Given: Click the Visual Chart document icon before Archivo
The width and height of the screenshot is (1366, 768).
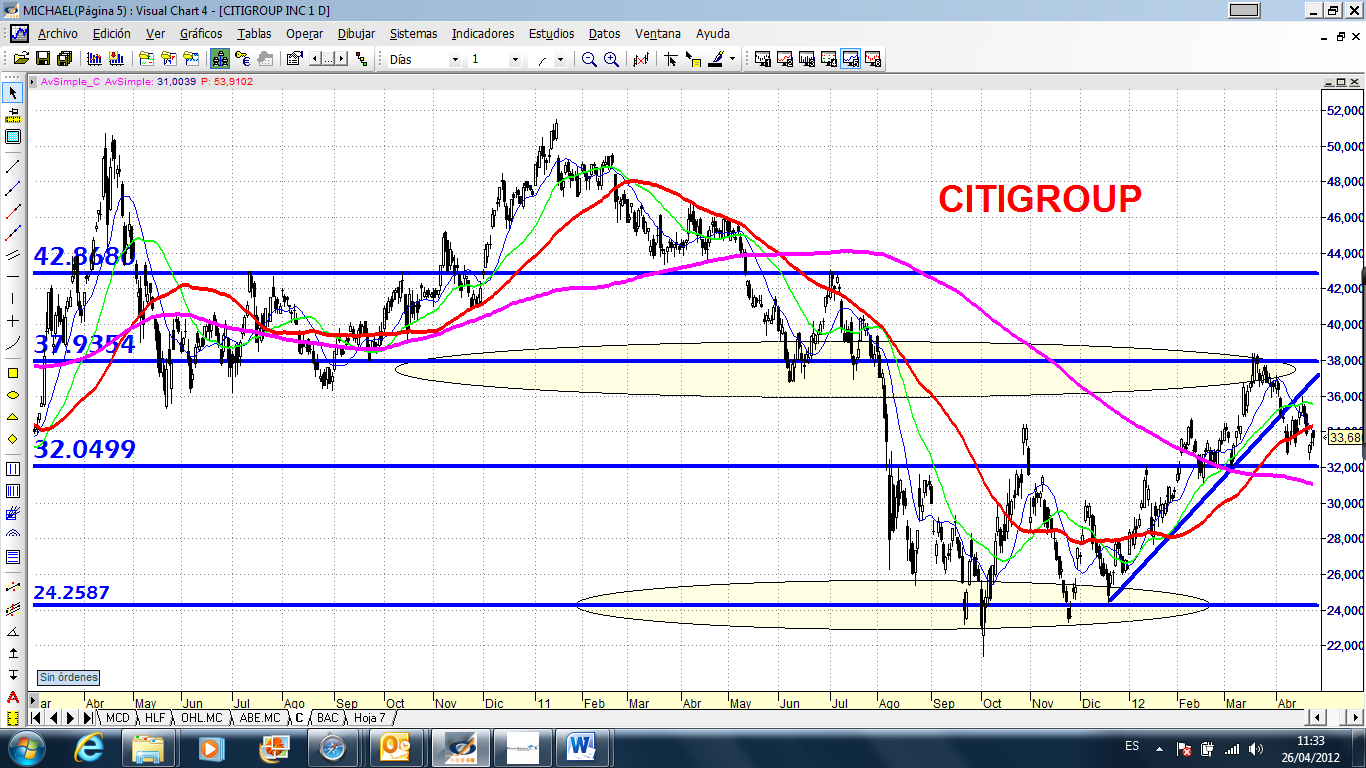Looking at the screenshot, I should tap(19, 33).
